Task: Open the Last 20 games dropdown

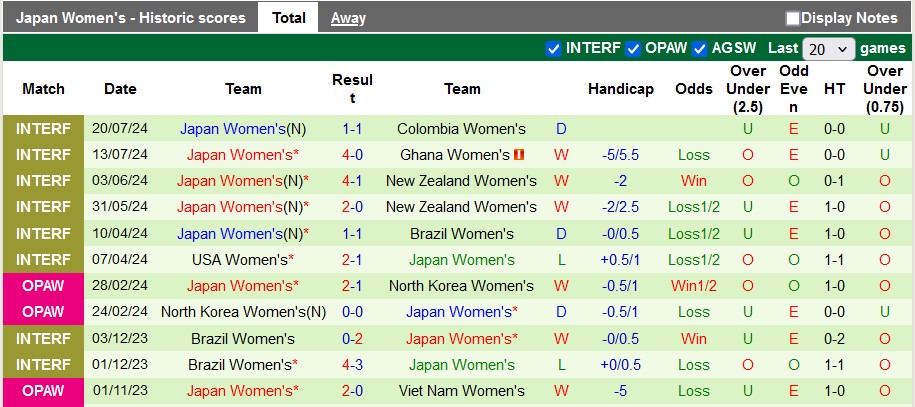Action: [x=829, y=48]
